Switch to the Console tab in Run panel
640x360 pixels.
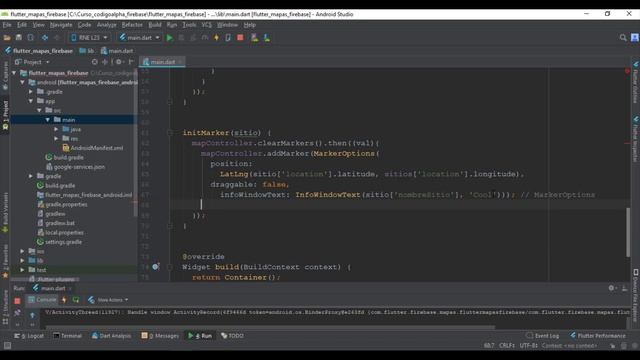42,300
